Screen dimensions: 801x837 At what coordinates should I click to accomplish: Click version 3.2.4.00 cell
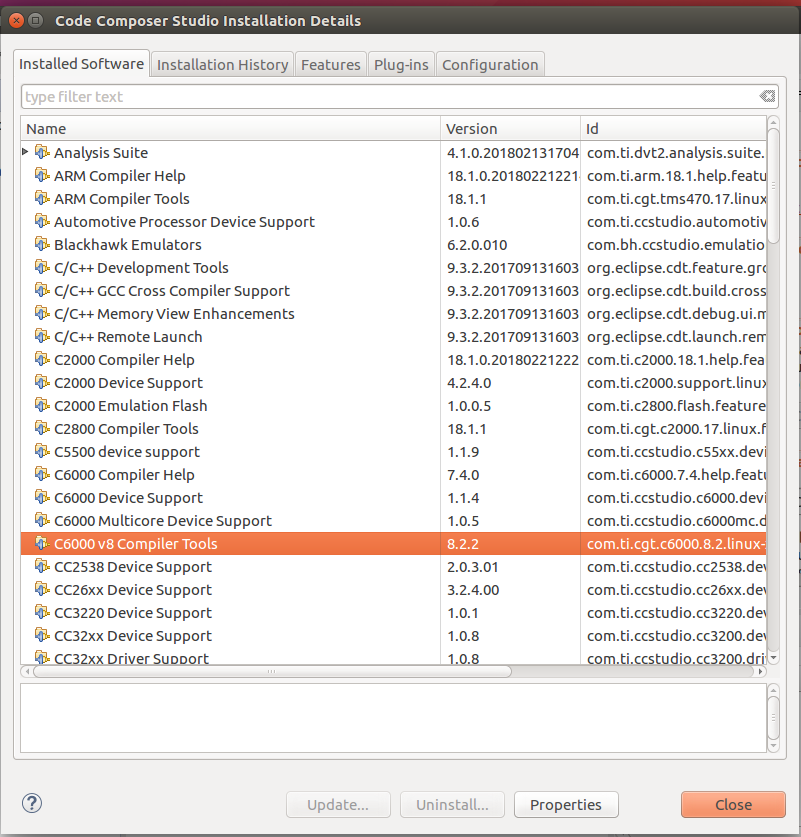tap(473, 590)
